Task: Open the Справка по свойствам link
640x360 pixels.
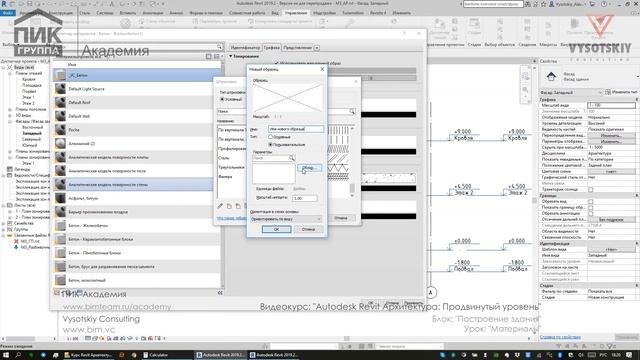Action: [560, 337]
